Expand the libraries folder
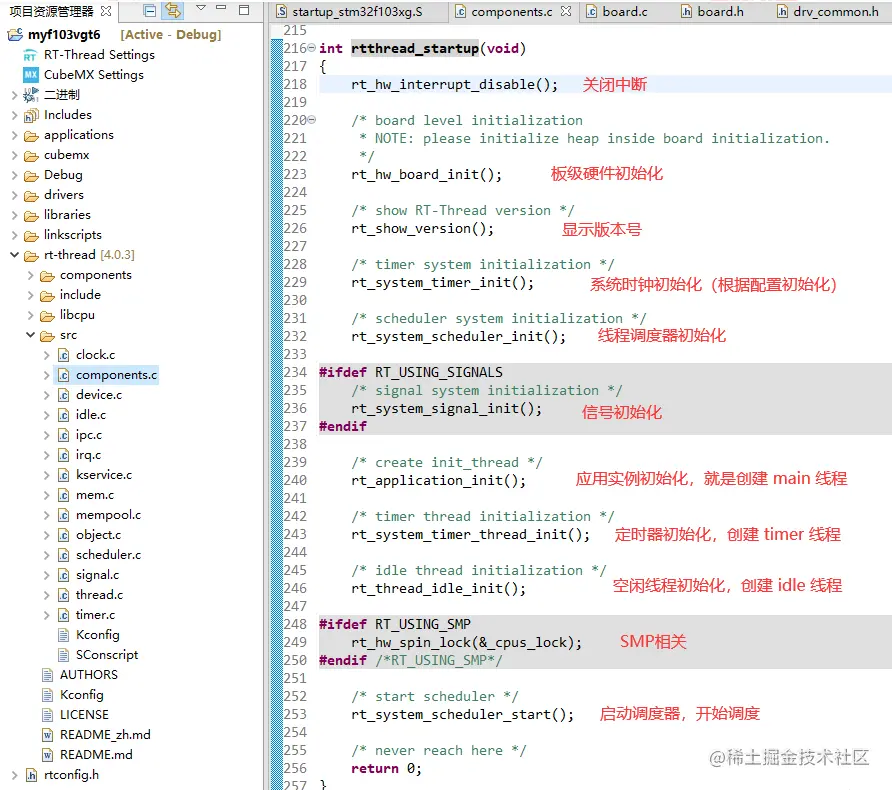Viewport: 892px width, 790px height. coord(15,215)
